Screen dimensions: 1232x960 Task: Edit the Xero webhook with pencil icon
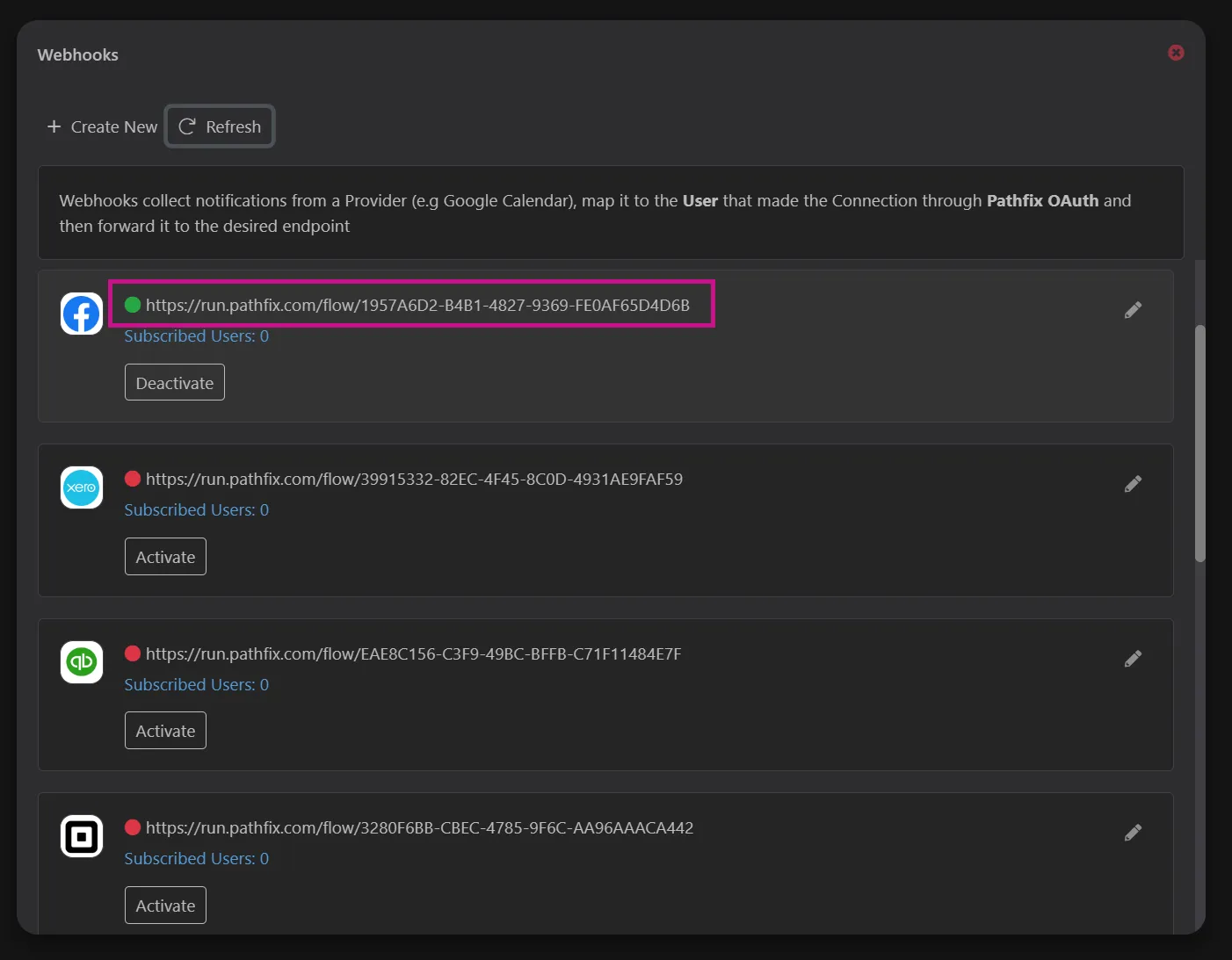point(1133,484)
